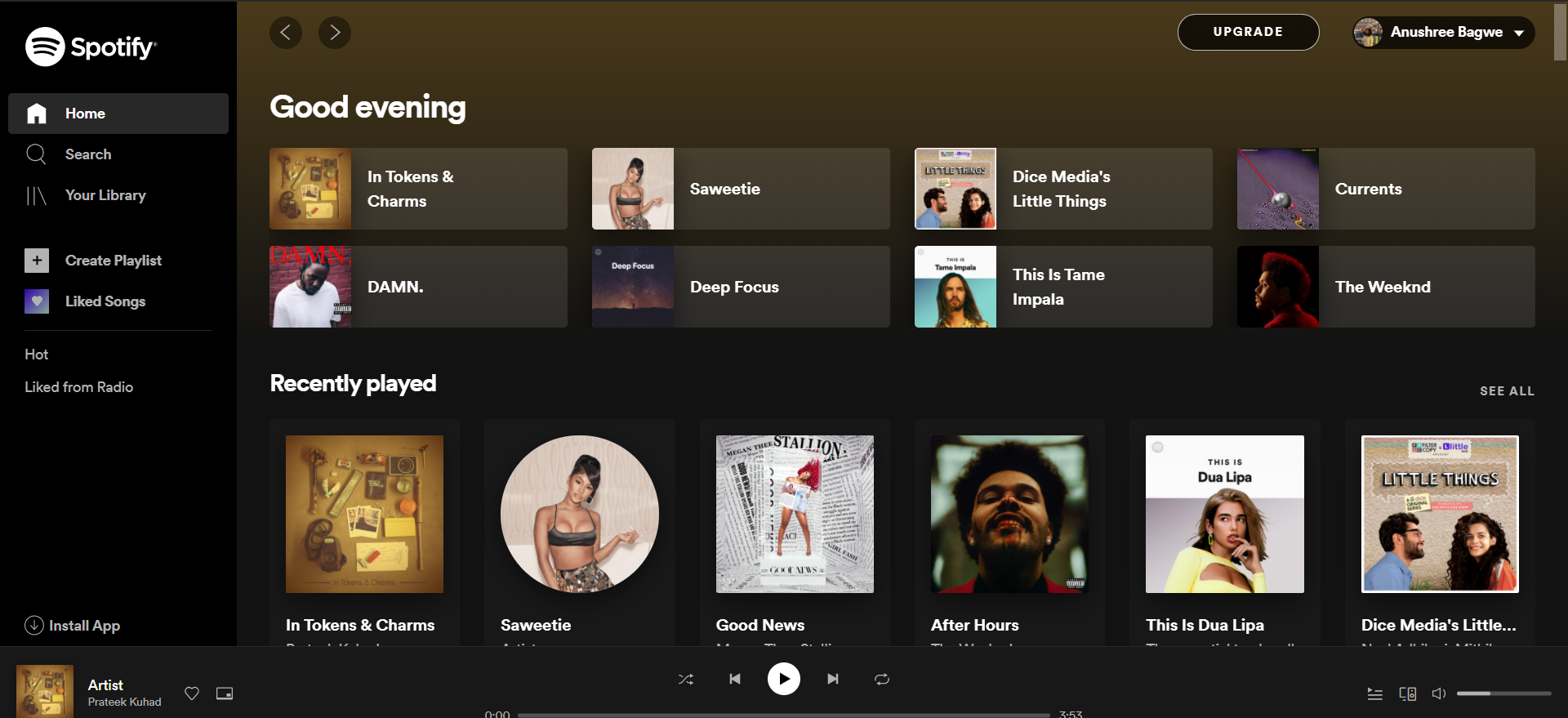Click the Spotify logo
1568x718 pixels.
pos(91,47)
